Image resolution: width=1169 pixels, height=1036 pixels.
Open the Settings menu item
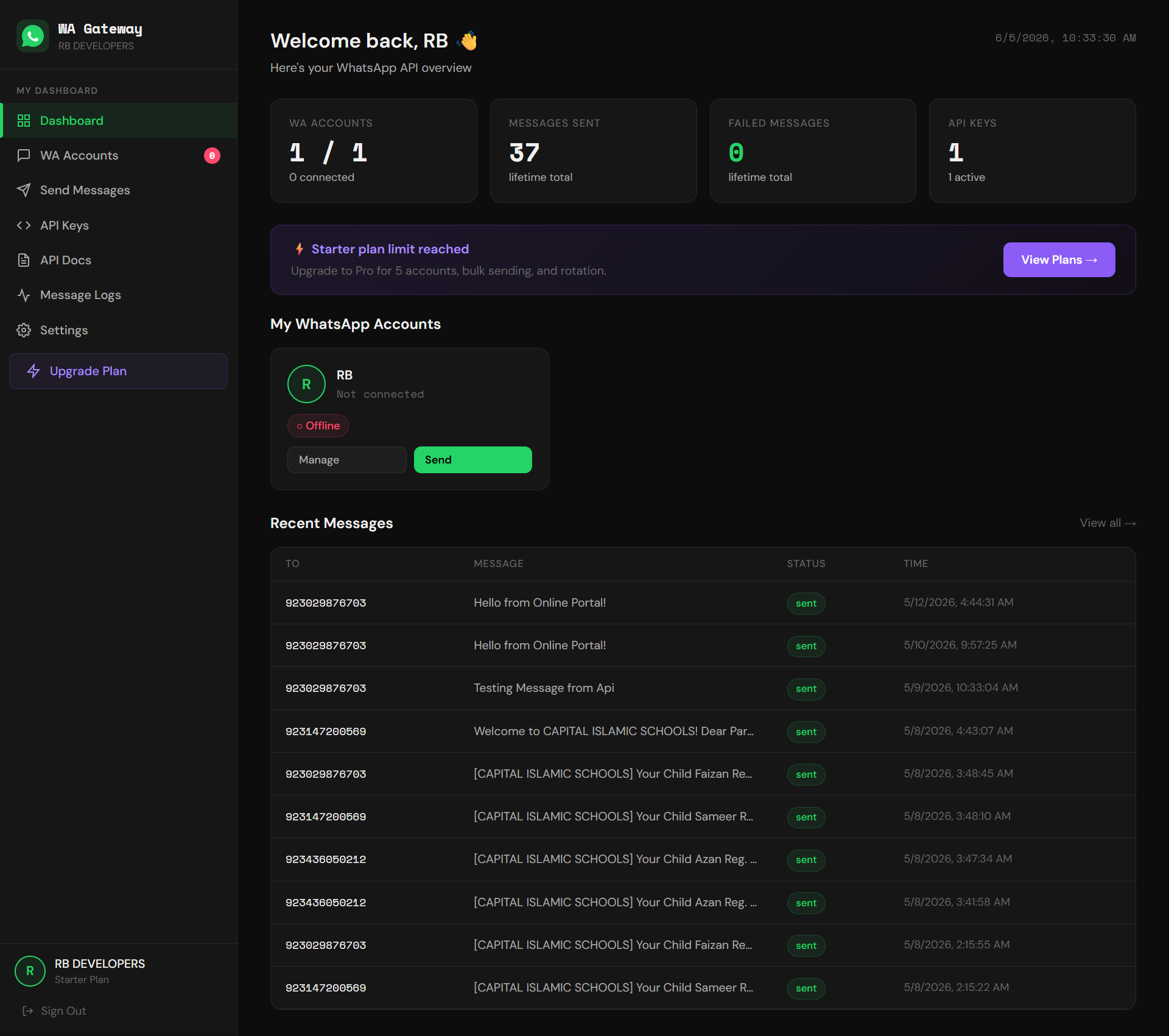click(119, 330)
